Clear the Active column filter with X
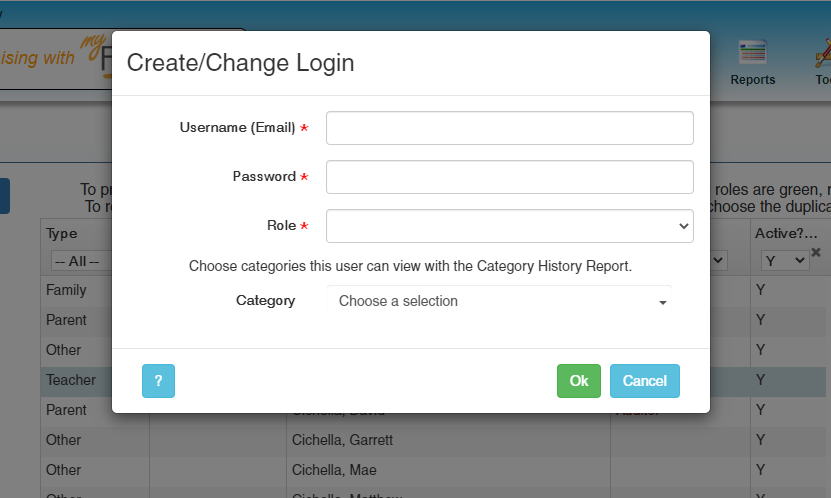Image resolution: width=831 pixels, height=498 pixels. click(x=816, y=253)
